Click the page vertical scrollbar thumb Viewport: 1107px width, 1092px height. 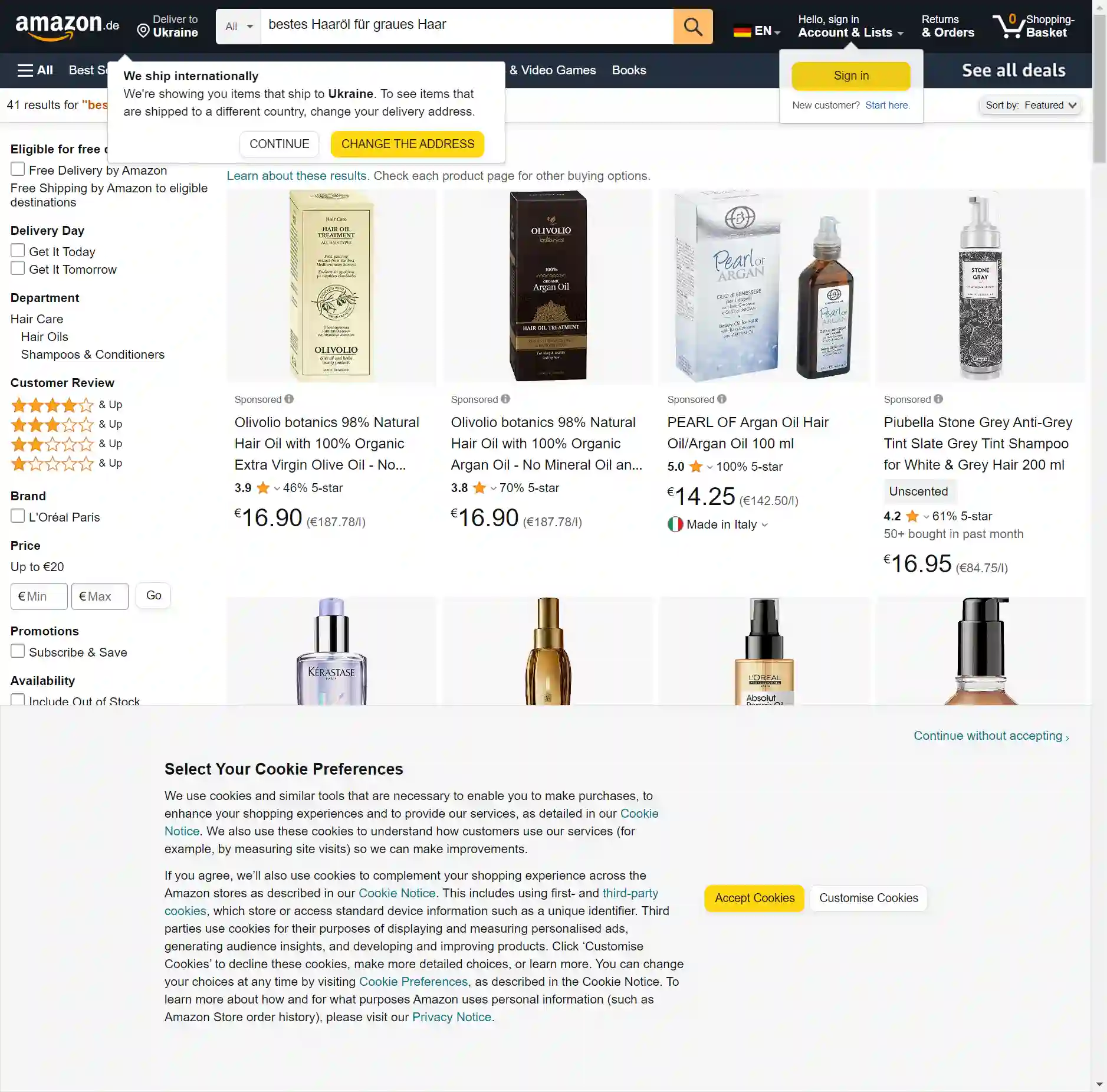[1099, 88]
